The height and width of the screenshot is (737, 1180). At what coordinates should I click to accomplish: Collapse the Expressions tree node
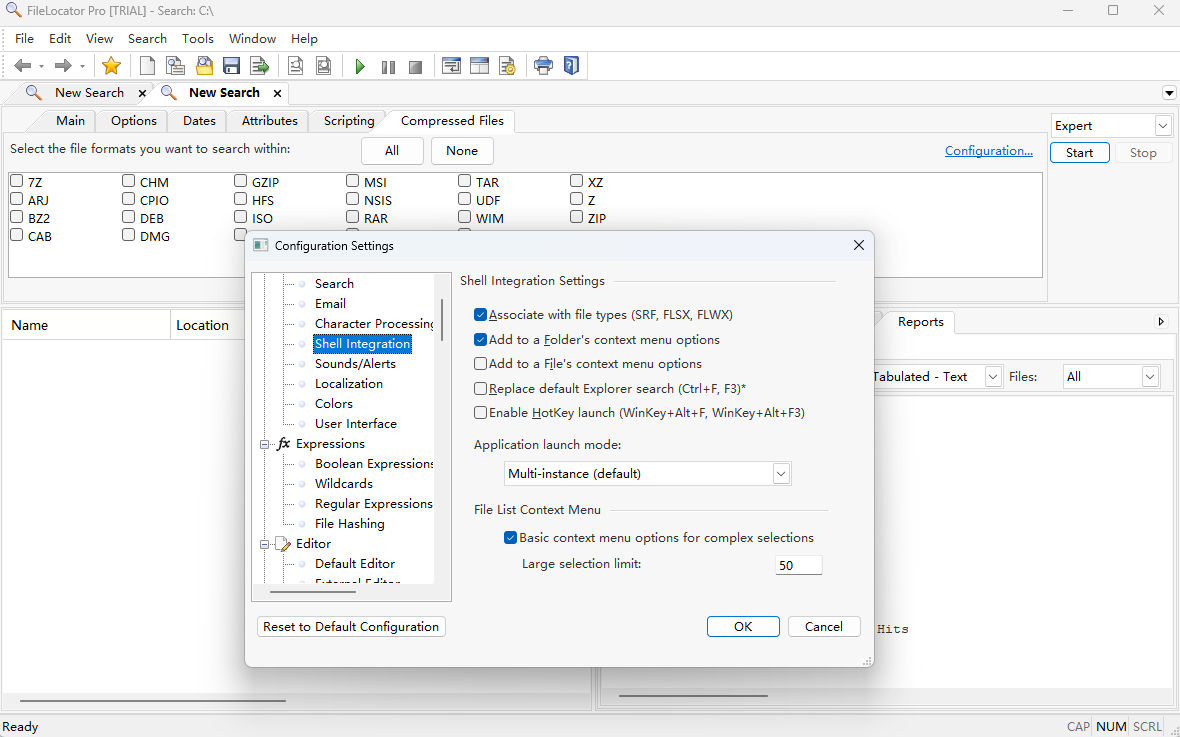pos(265,444)
